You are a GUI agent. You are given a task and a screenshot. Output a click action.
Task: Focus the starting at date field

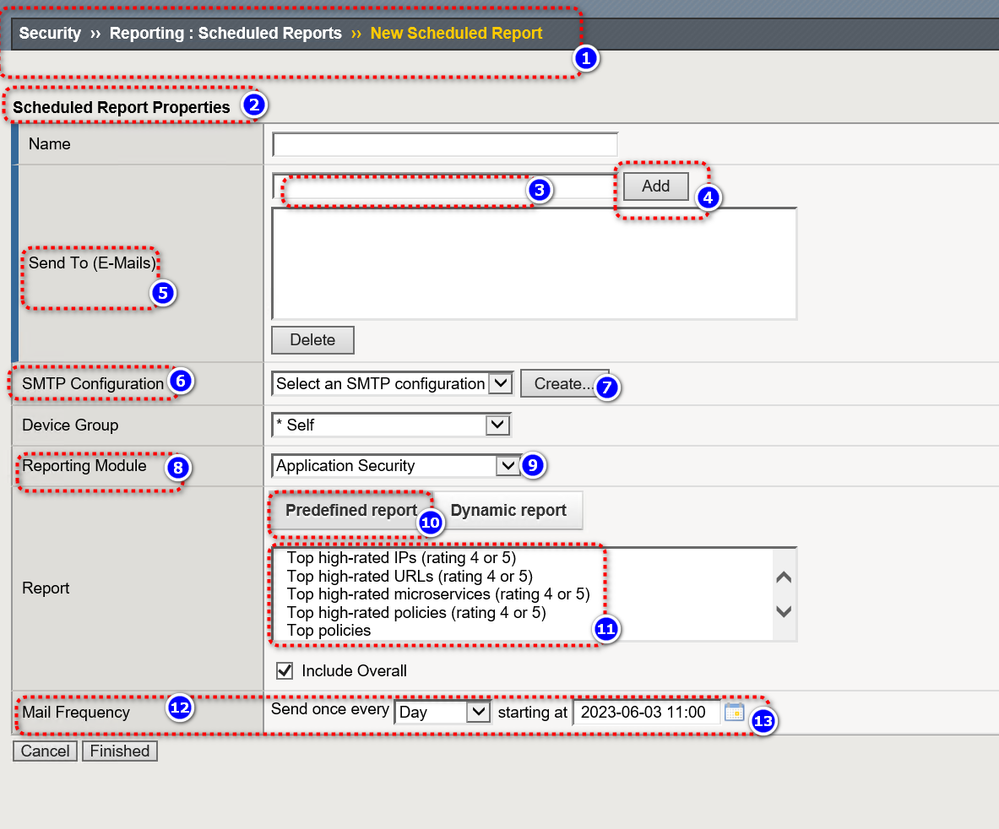[645, 712]
